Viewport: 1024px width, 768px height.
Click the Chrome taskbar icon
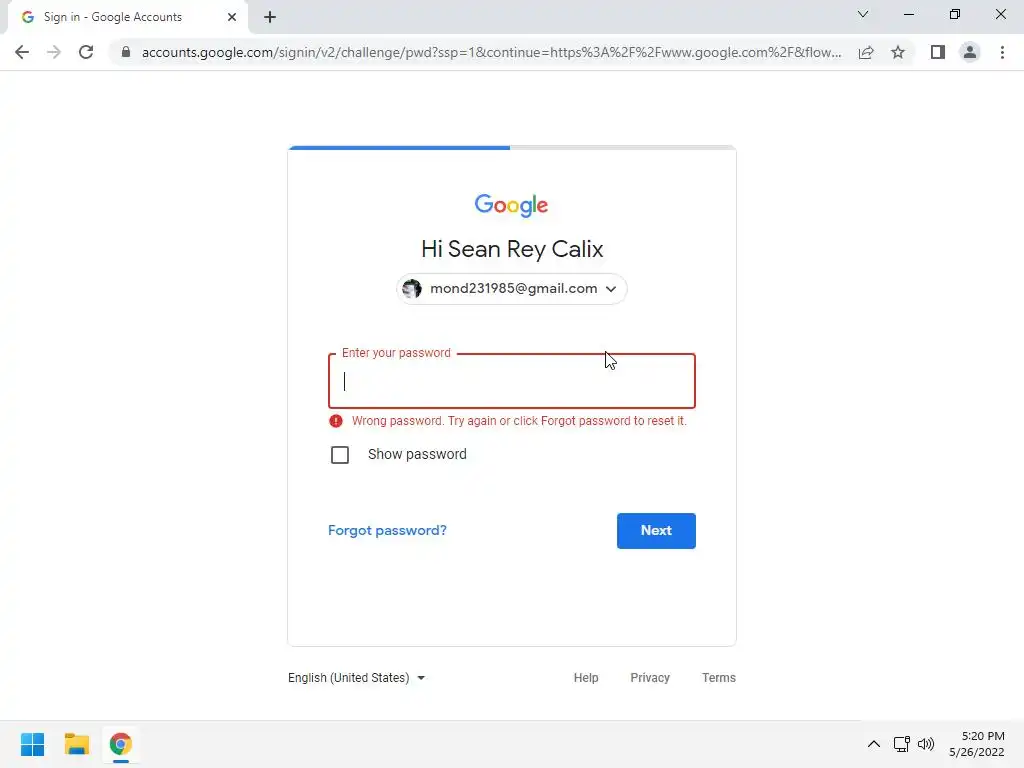[120, 744]
